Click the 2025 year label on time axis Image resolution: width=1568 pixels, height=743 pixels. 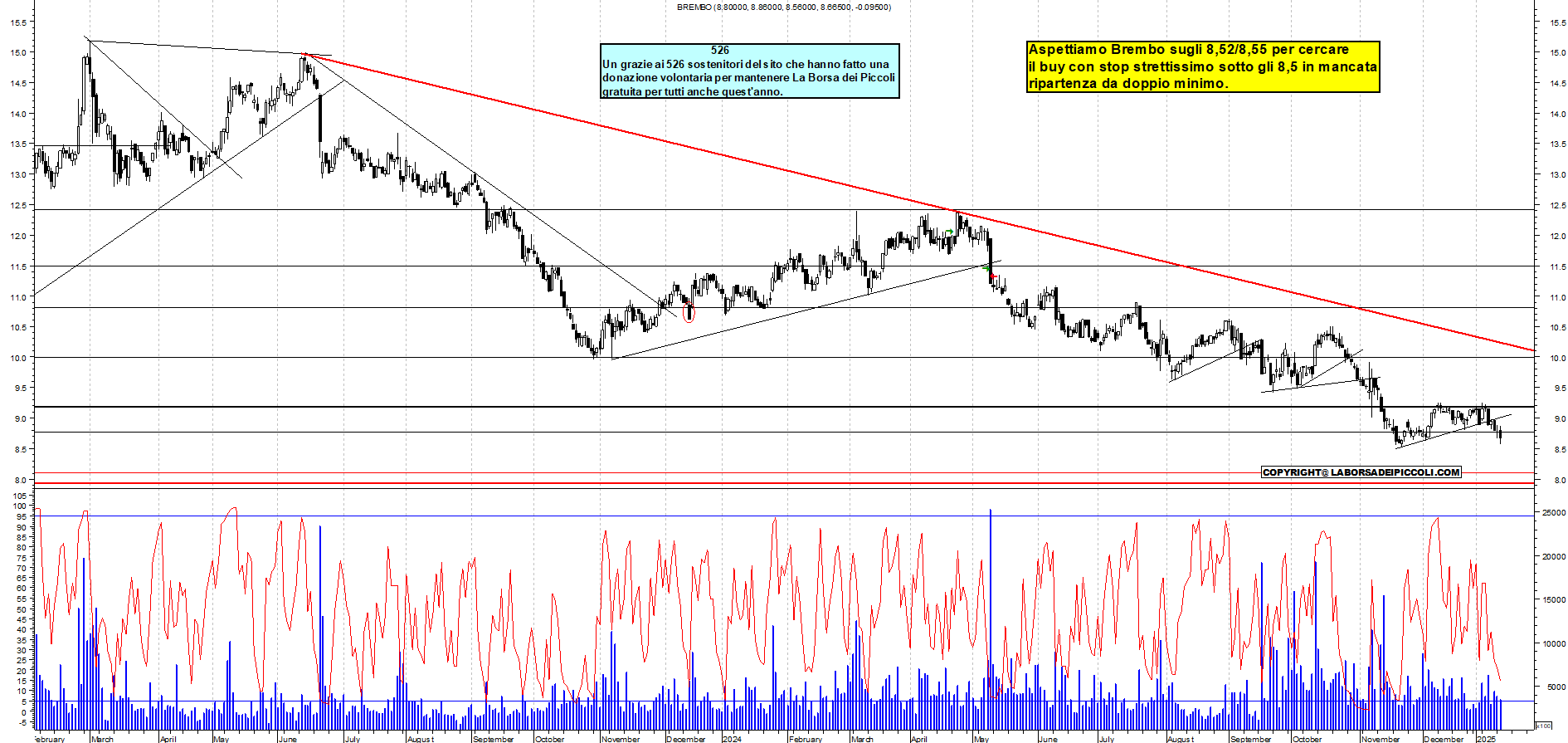pos(1486,739)
